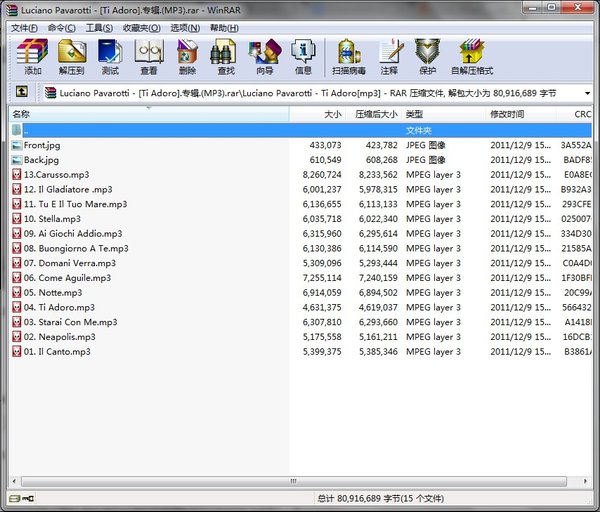Sort by Name (名称) column header
This screenshot has width=600, height=512.
coord(149,114)
